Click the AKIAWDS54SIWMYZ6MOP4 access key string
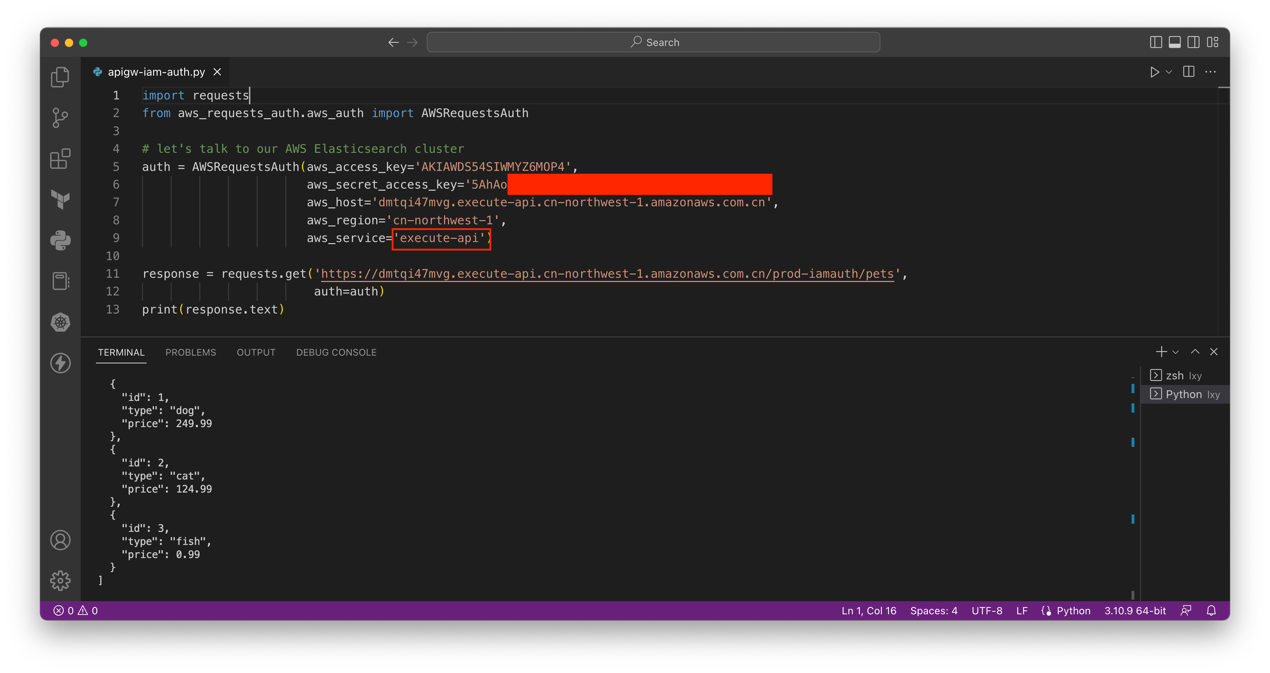 click(x=493, y=167)
